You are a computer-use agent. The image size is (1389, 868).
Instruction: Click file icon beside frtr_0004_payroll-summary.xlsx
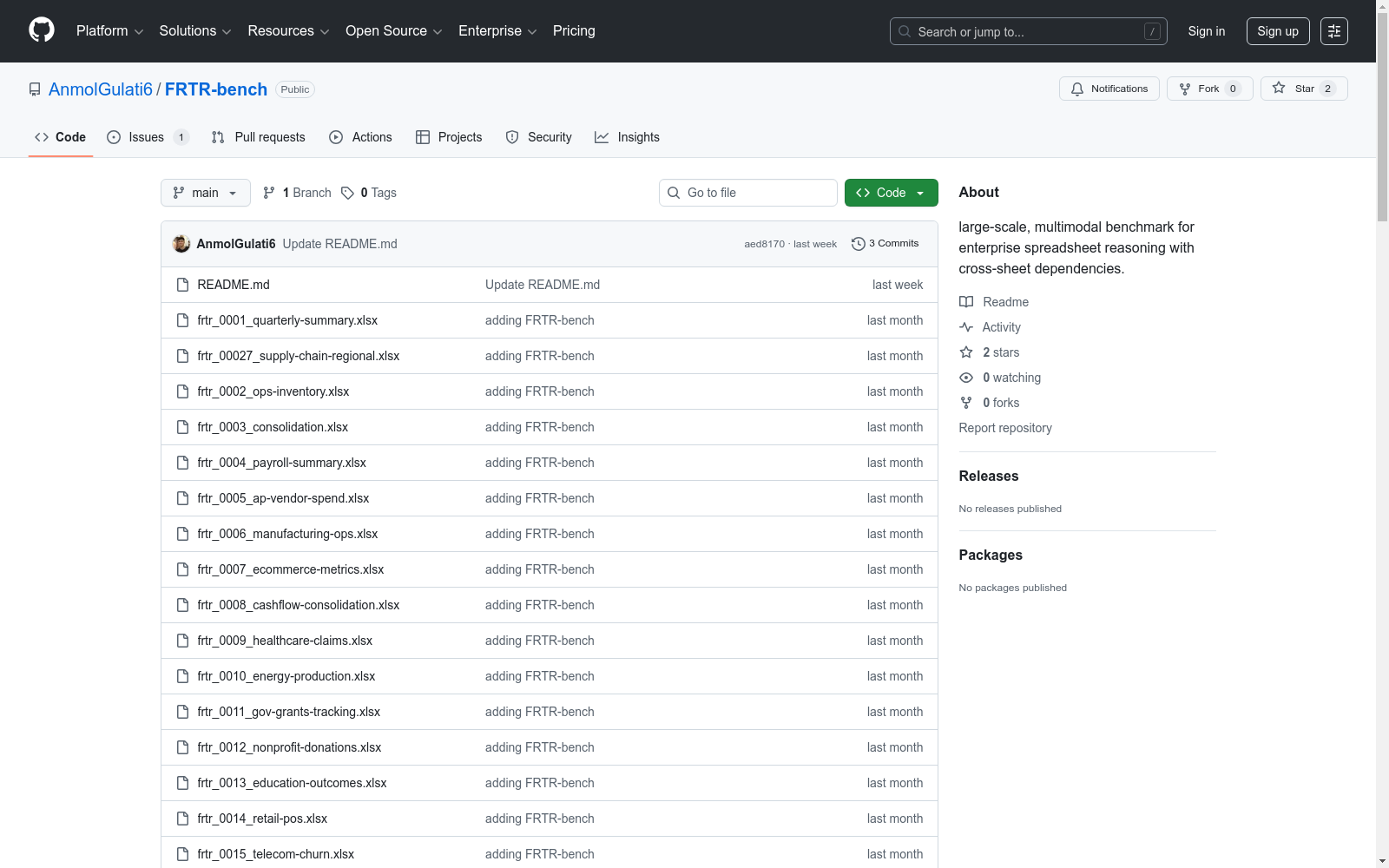[x=182, y=463]
